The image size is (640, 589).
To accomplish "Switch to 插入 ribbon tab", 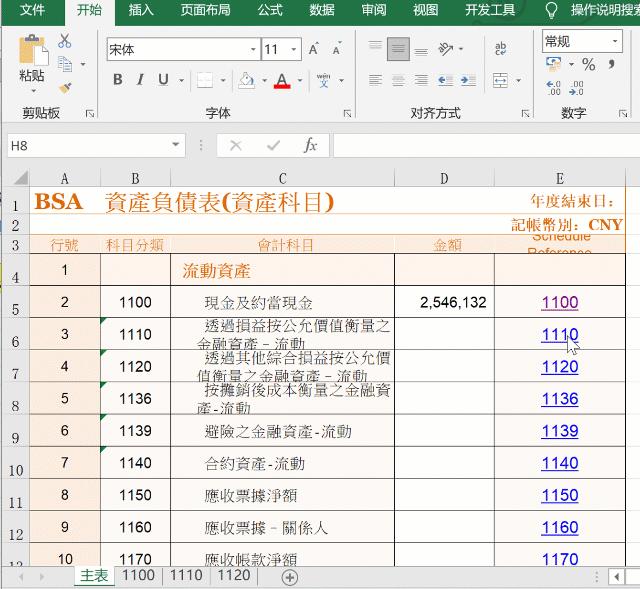I will 141,10.
